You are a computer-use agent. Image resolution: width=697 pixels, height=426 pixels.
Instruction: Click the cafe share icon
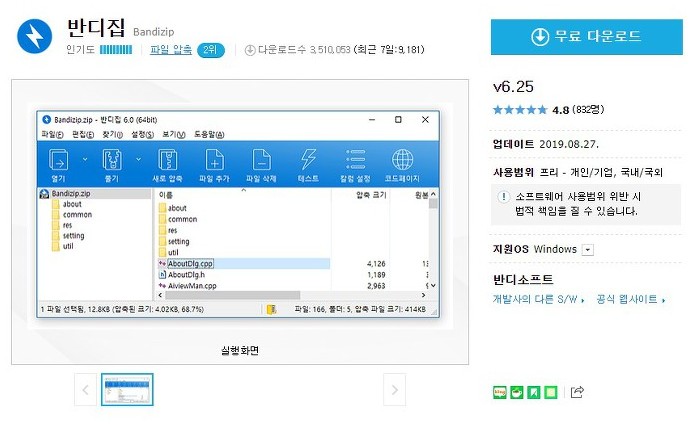tap(517, 392)
